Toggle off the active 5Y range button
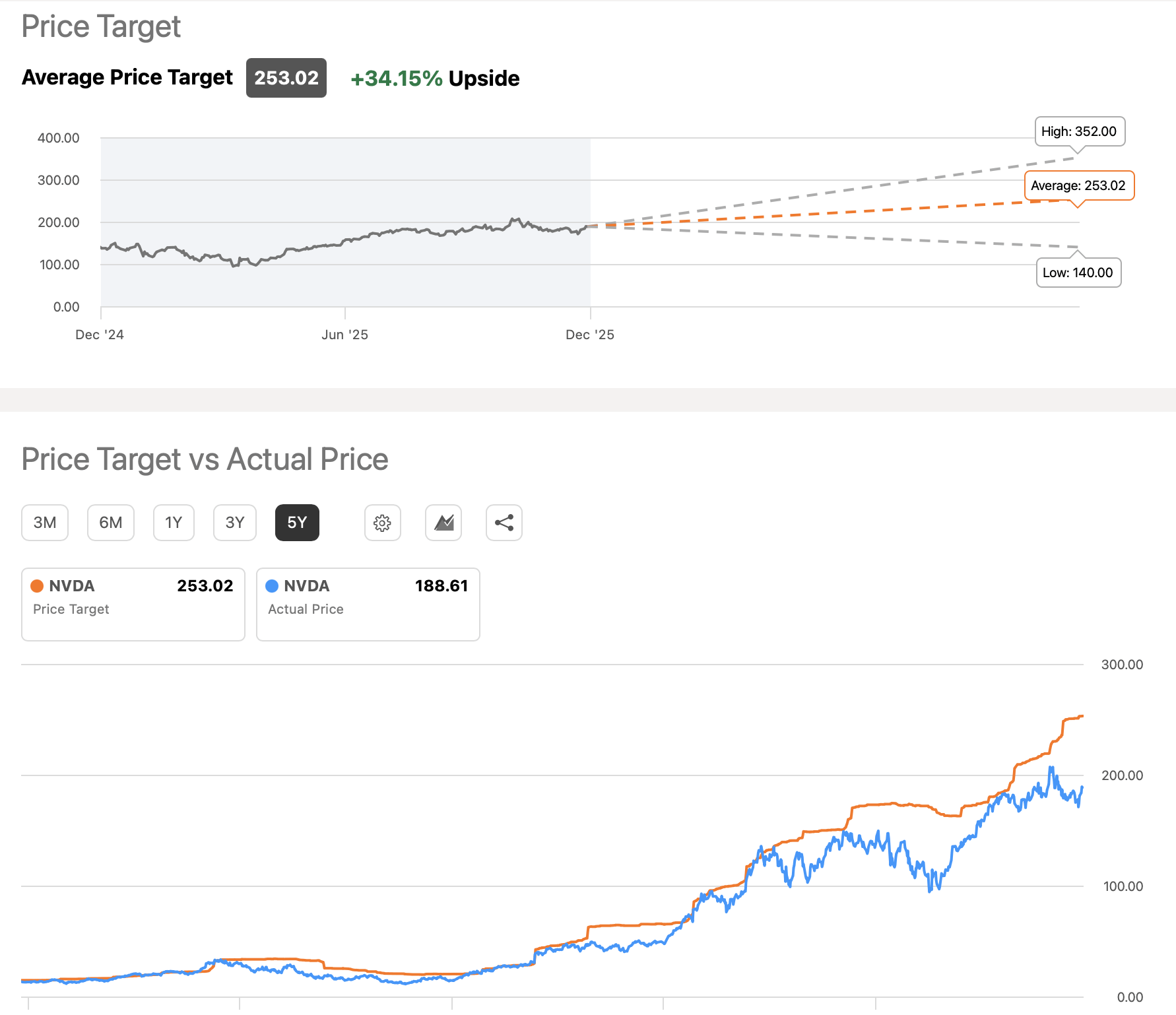This screenshot has height=1015, width=1176. (x=297, y=522)
